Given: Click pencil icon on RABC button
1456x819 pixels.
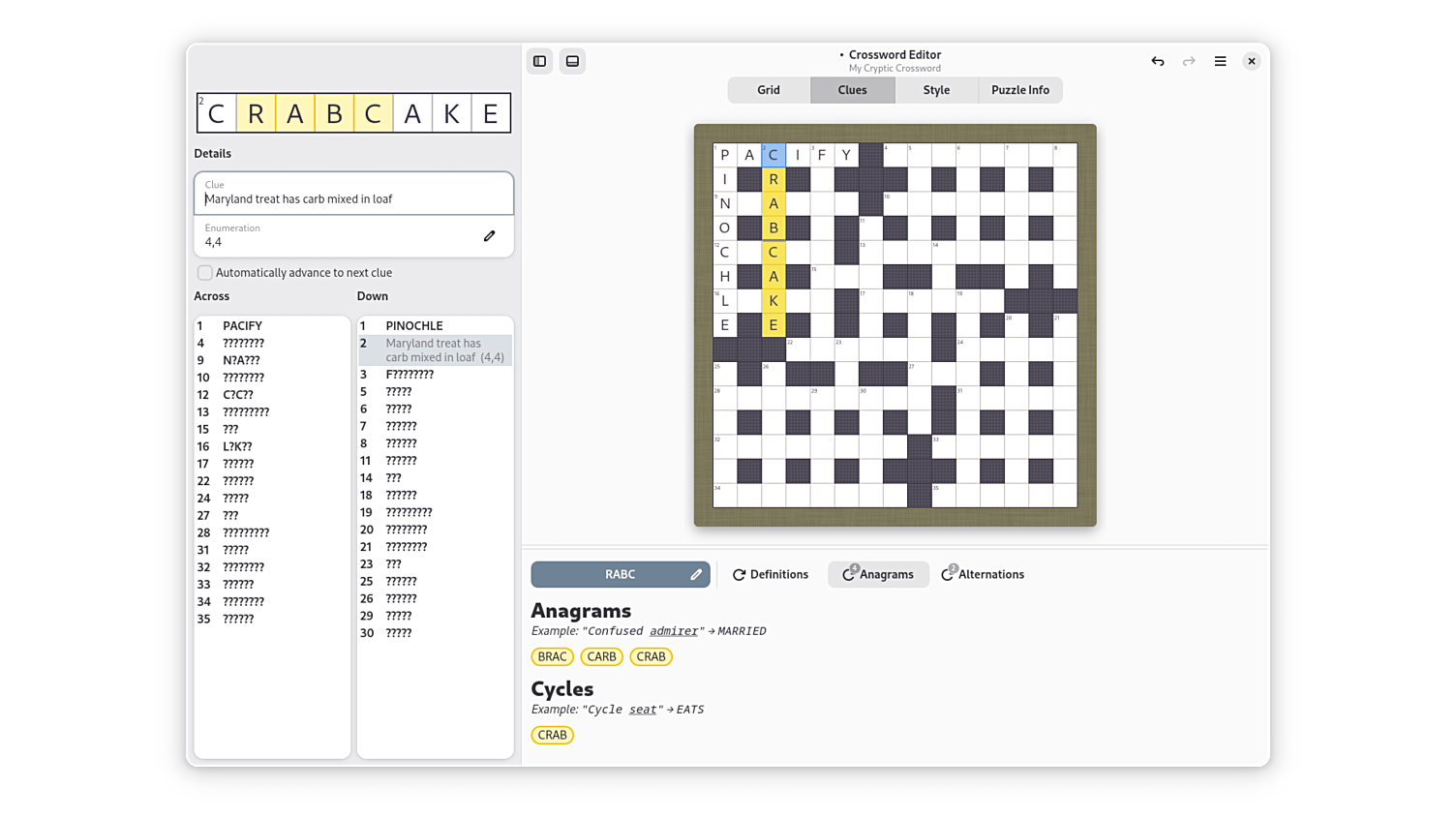Looking at the screenshot, I should coord(695,575).
